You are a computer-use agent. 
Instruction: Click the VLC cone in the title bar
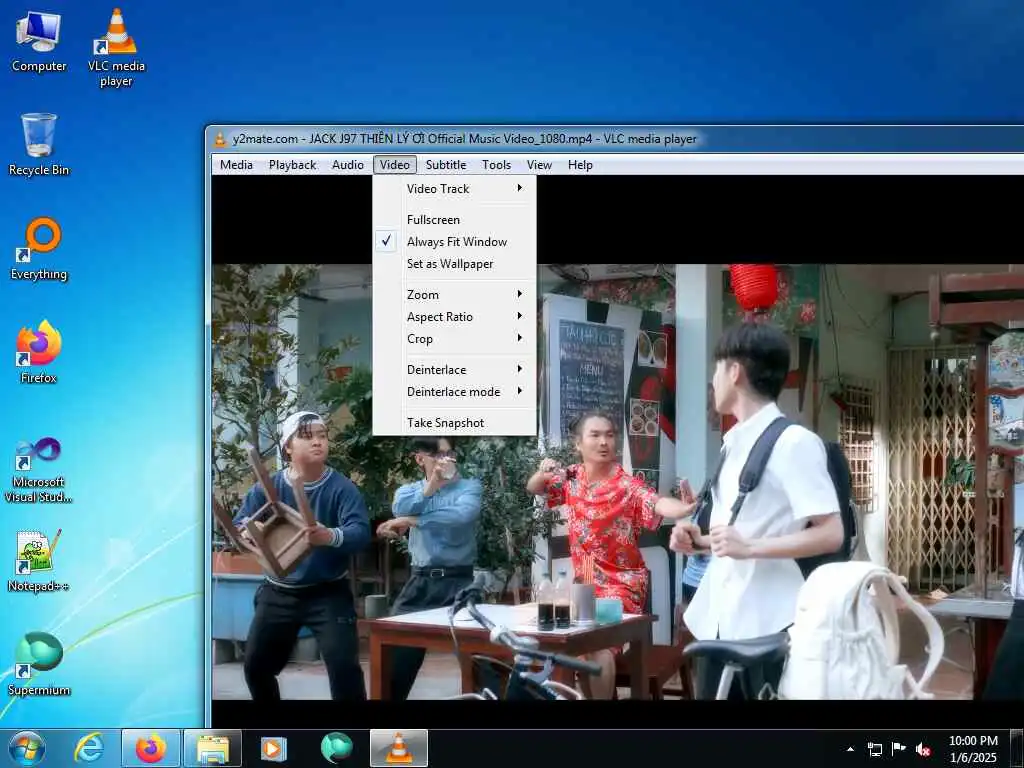click(220, 139)
